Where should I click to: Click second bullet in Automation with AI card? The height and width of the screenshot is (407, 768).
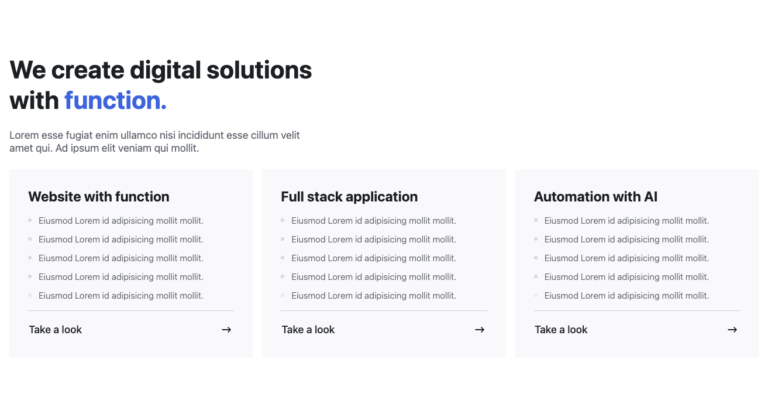point(626,239)
